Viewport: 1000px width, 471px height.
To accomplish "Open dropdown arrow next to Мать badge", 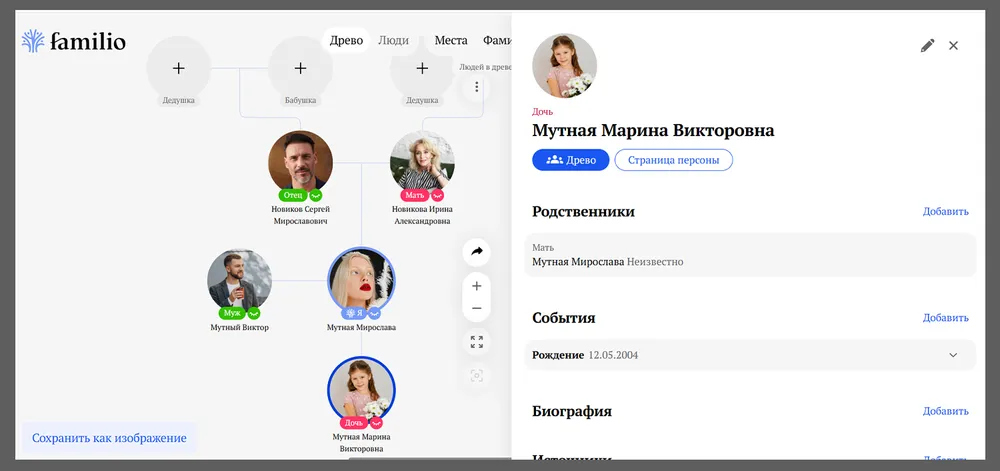I will [x=437, y=196].
